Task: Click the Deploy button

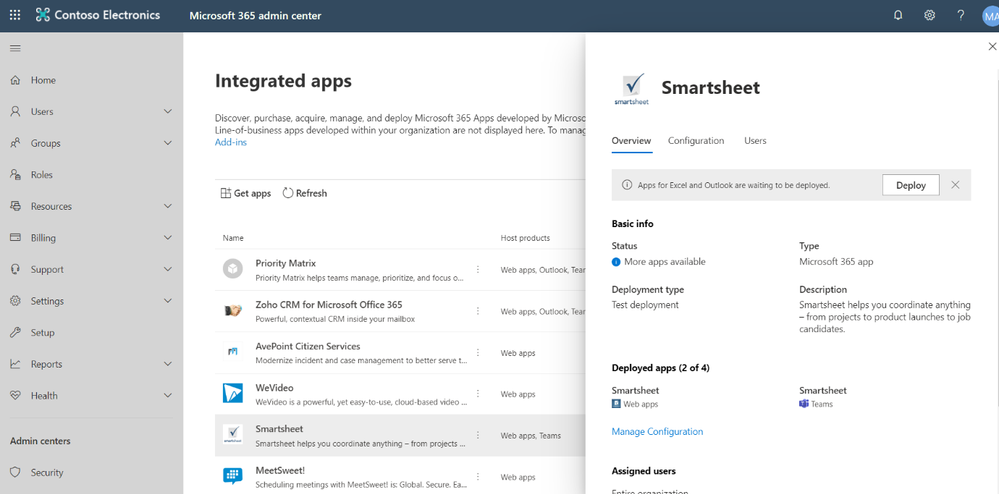Action: (x=910, y=185)
